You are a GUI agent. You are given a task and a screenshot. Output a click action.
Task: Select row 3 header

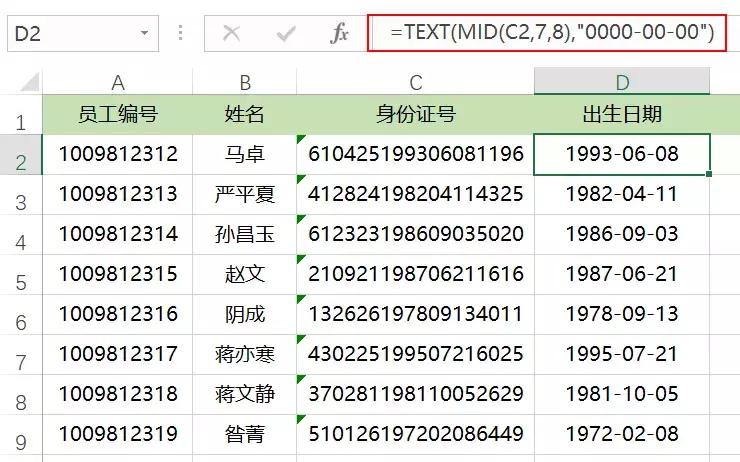[21, 195]
